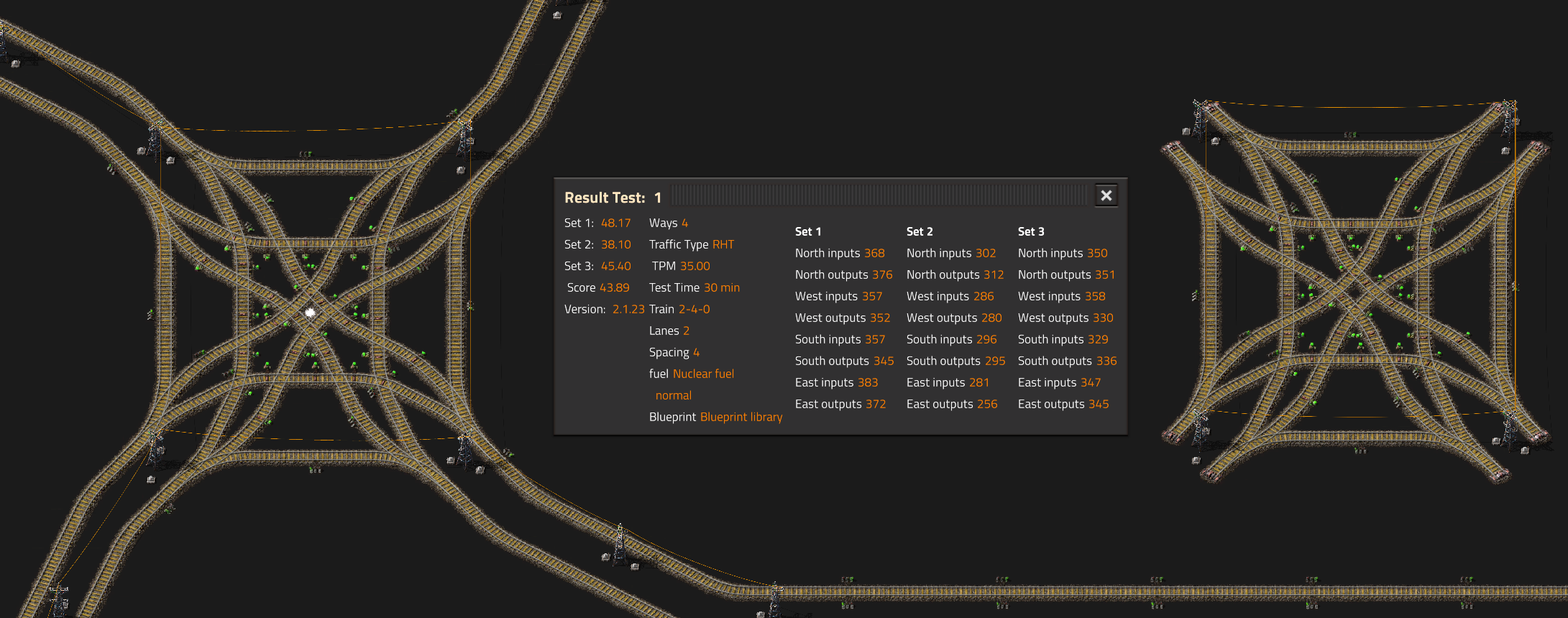Close the Result Test dialog
This screenshot has width=1568, height=618.
1106,195
